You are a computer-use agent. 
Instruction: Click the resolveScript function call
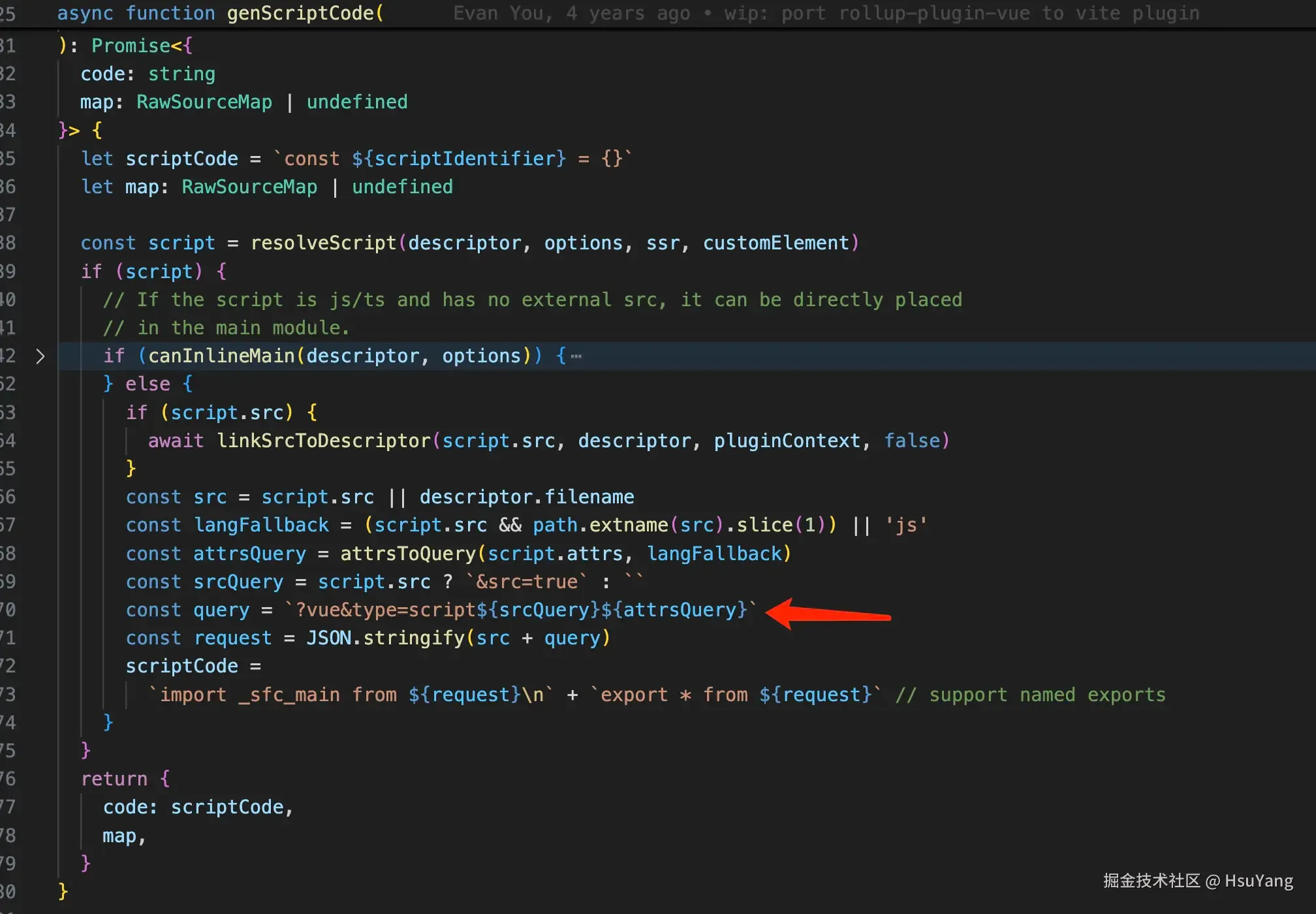tap(324, 243)
